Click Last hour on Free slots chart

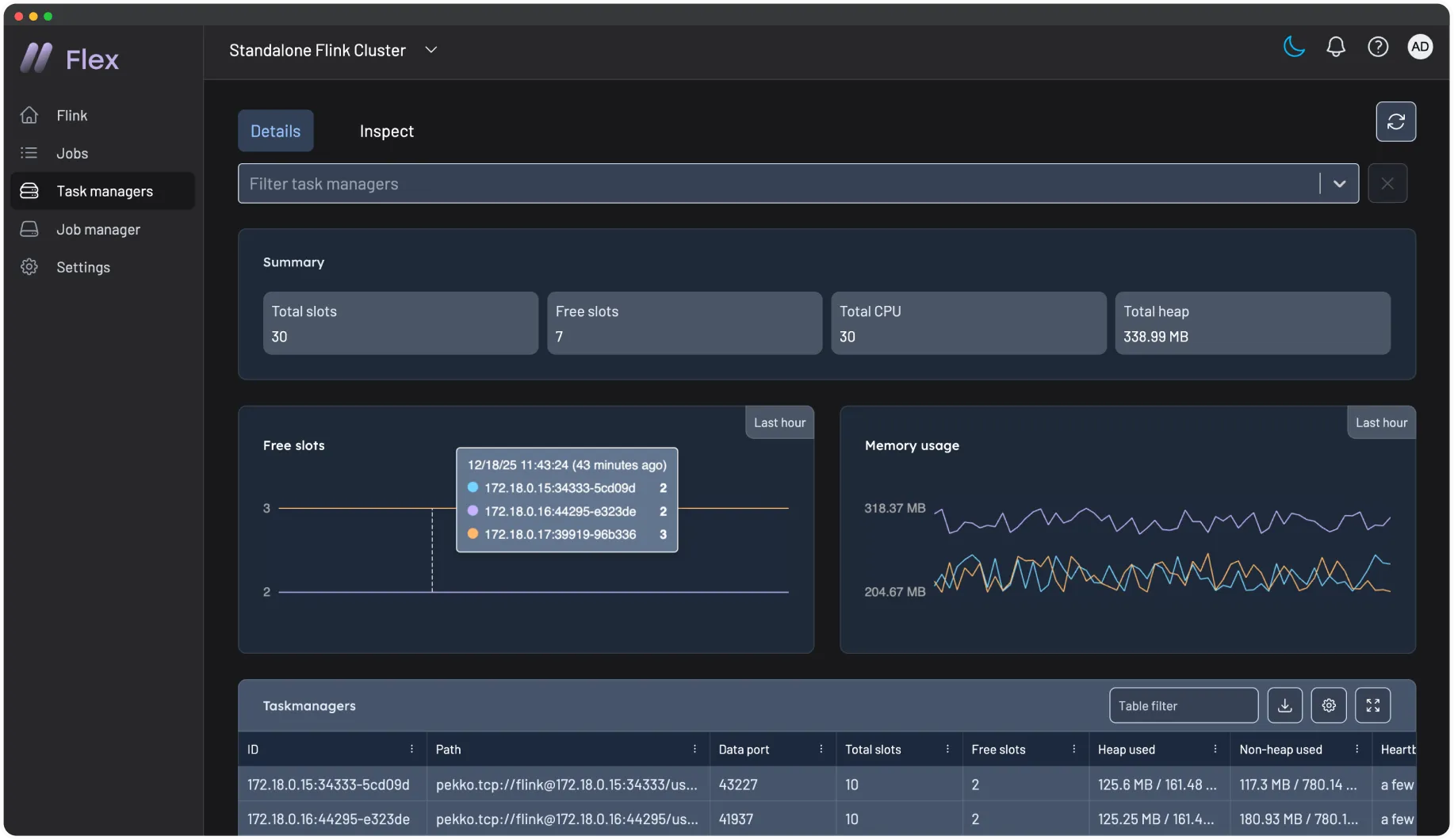coord(779,422)
